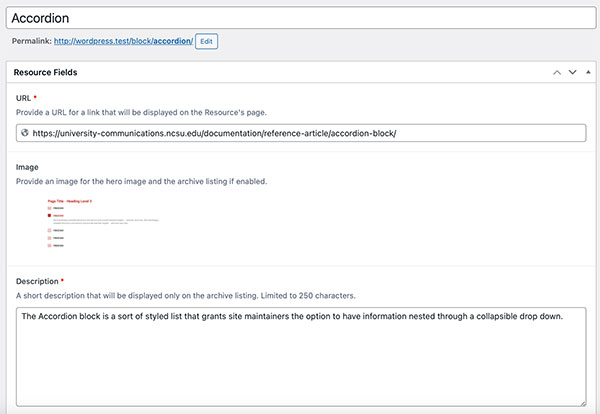Screen dimensions: 600x414
Task: Click the 'Provide a URL for a link' instruction text
Action: click(x=141, y=112)
